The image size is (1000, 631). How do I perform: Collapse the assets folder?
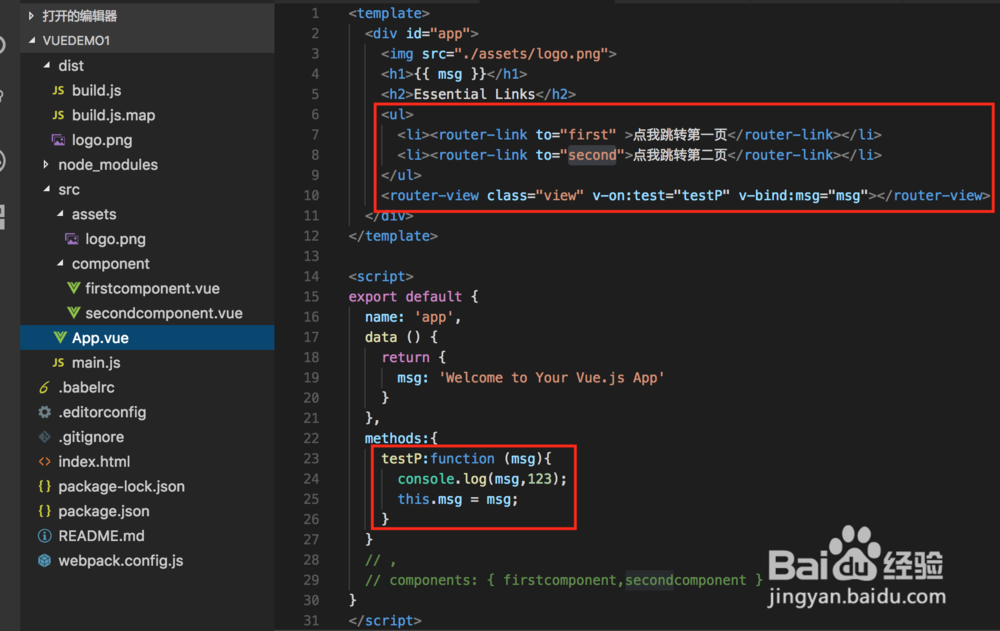click(60, 214)
